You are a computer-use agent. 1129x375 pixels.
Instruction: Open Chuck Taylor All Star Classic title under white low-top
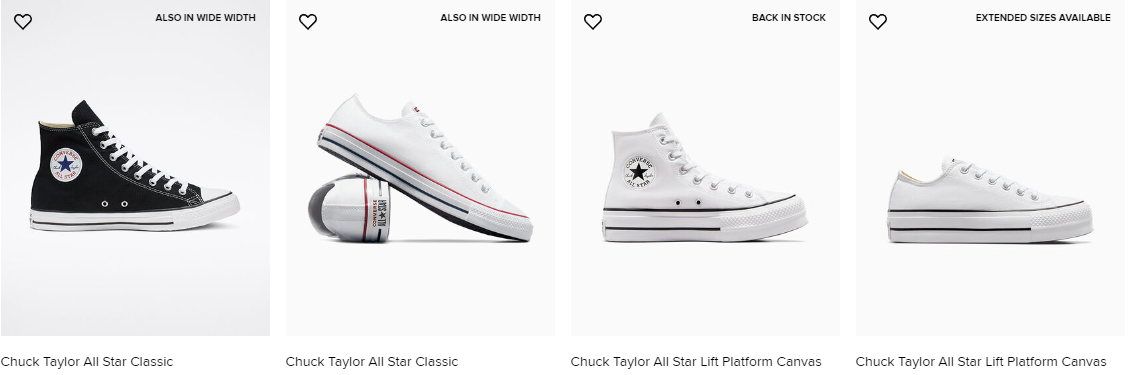click(372, 361)
